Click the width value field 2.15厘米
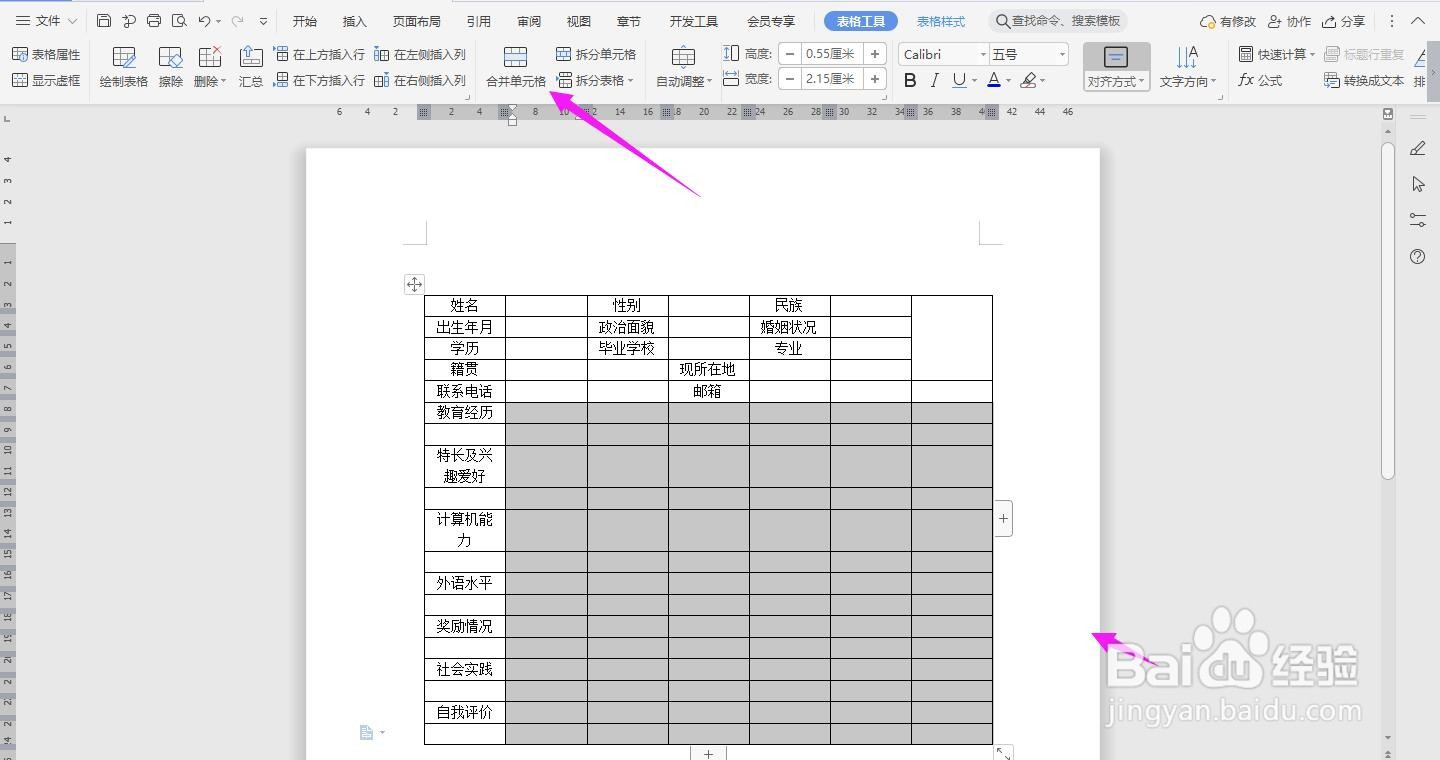The width and height of the screenshot is (1440, 760). tap(832, 78)
